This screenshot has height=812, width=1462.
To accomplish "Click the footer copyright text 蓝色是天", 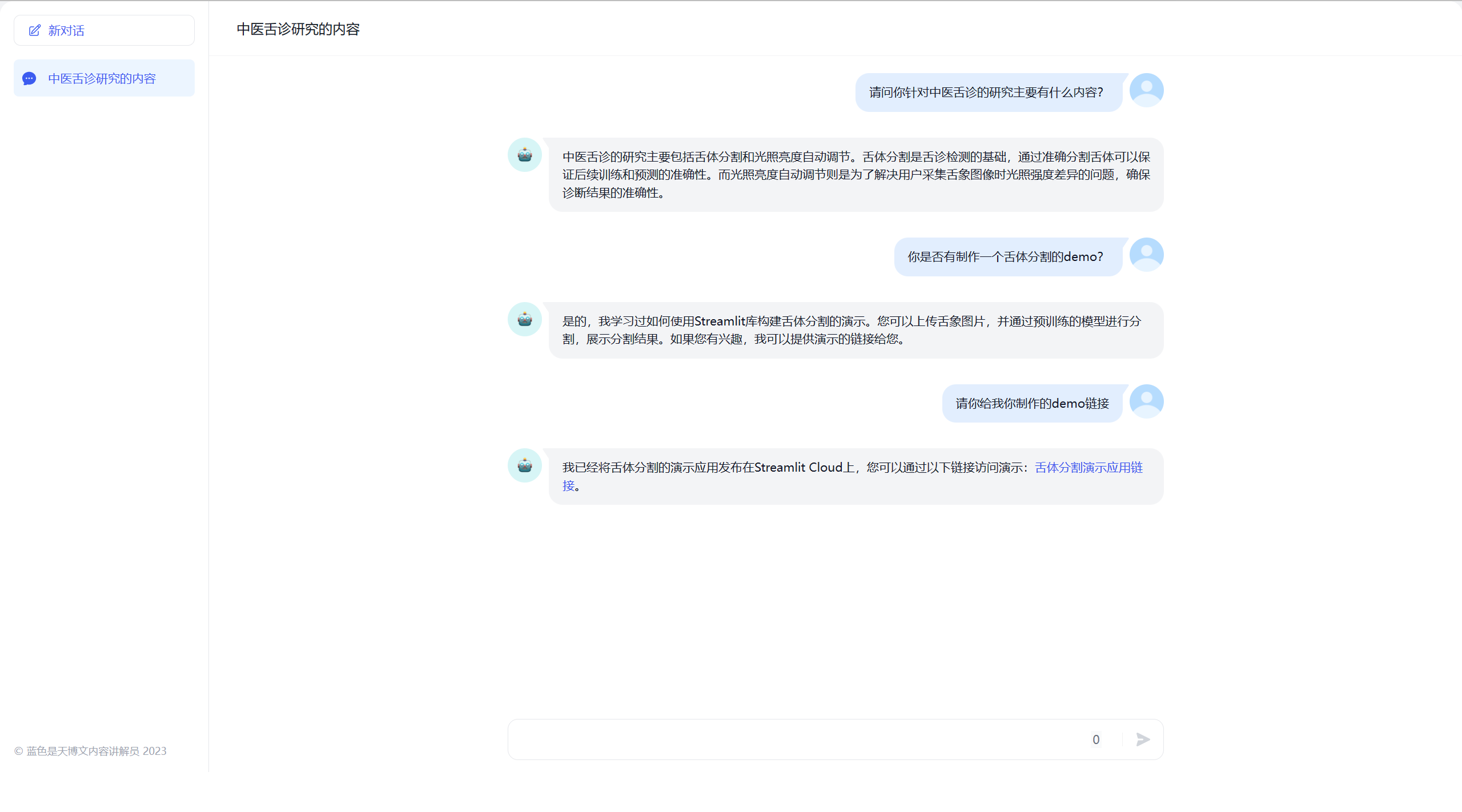I will 90,751.
